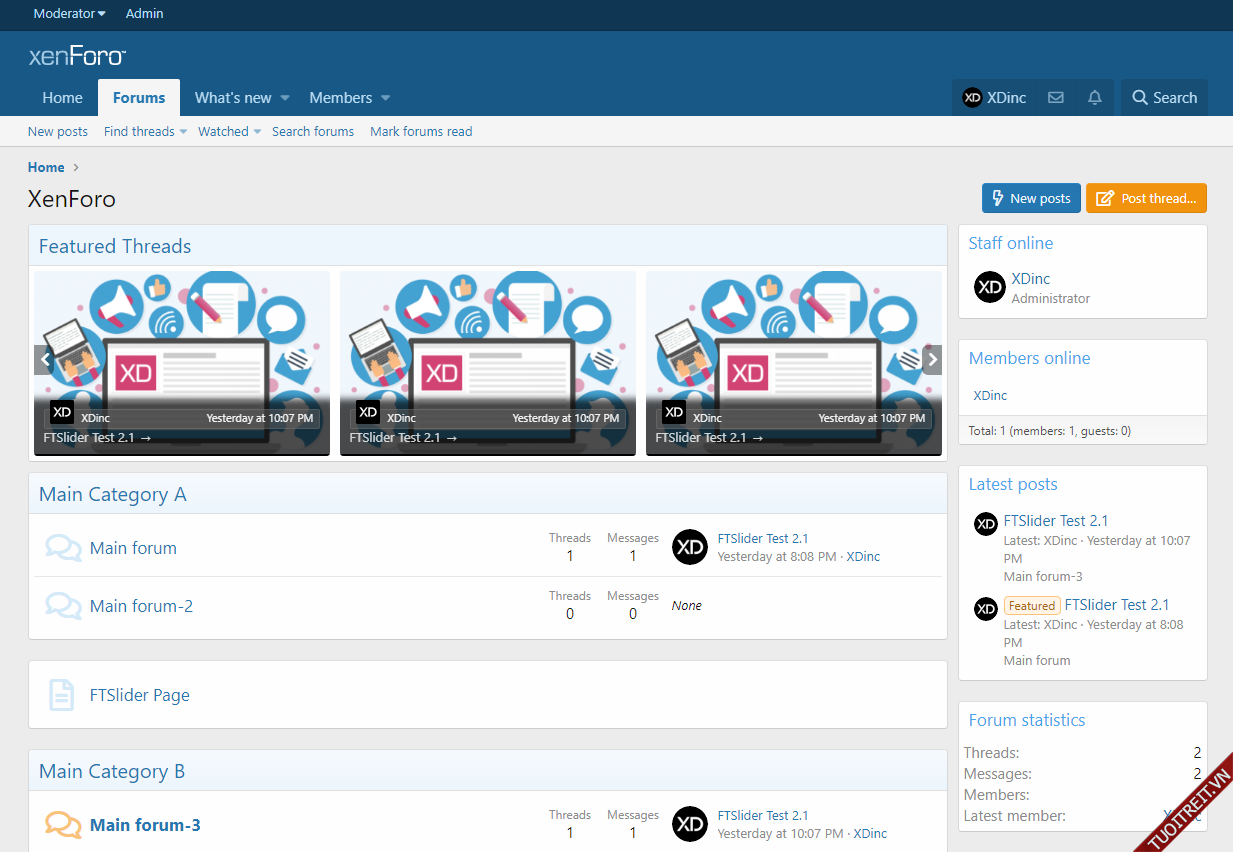This screenshot has width=1233, height=852.
Task: Click the Main forum speech bubble icon
Action: point(63,548)
